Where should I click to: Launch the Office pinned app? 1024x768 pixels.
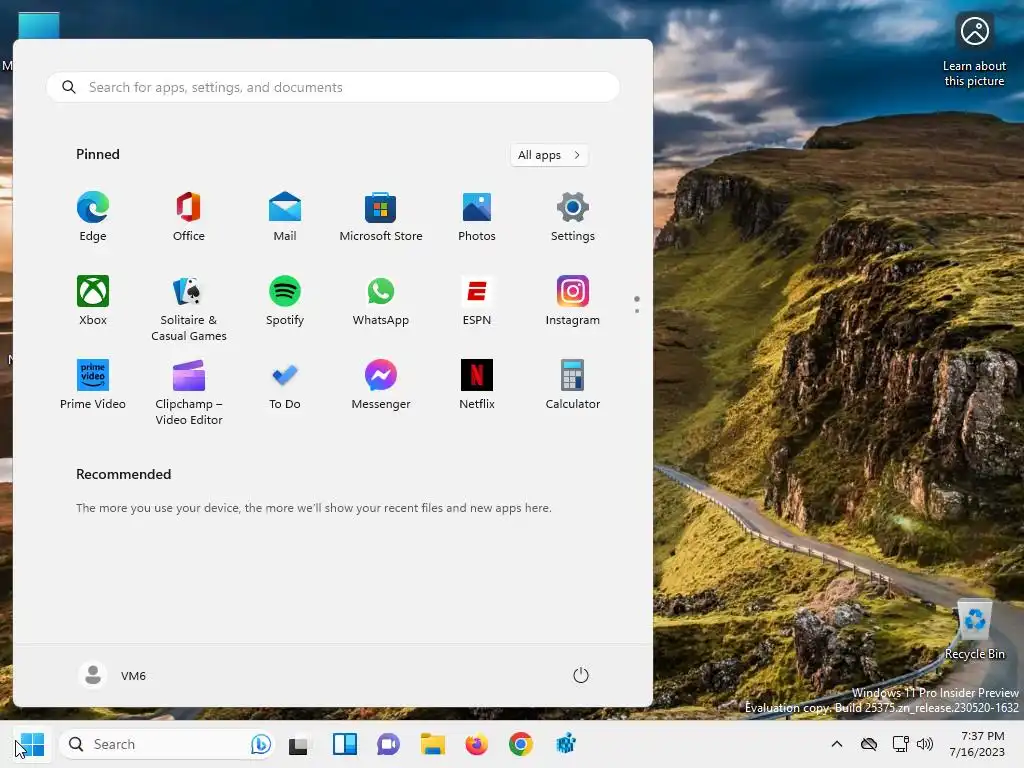tap(189, 217)
